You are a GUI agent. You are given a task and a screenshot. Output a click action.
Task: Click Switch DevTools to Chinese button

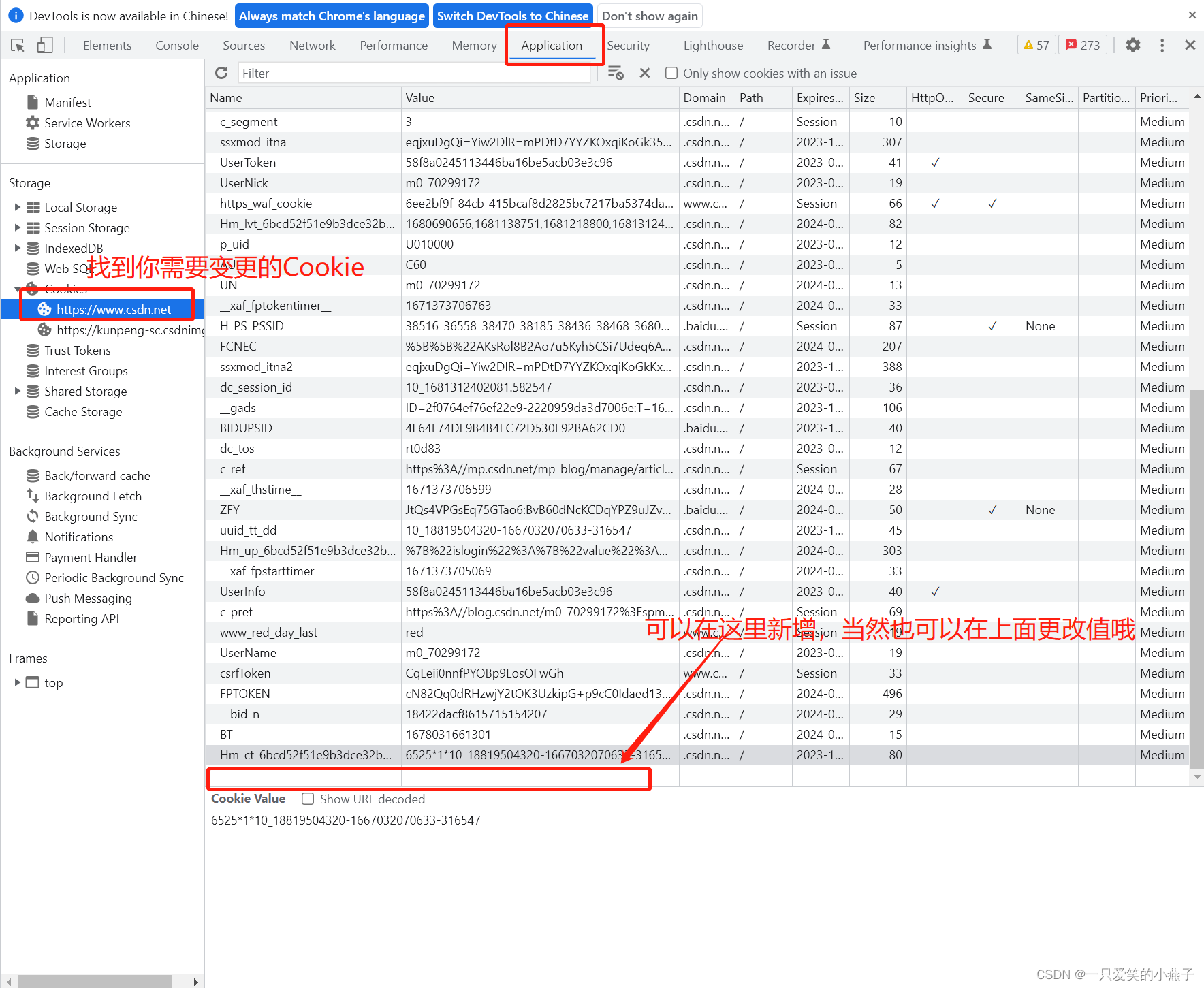513,16
